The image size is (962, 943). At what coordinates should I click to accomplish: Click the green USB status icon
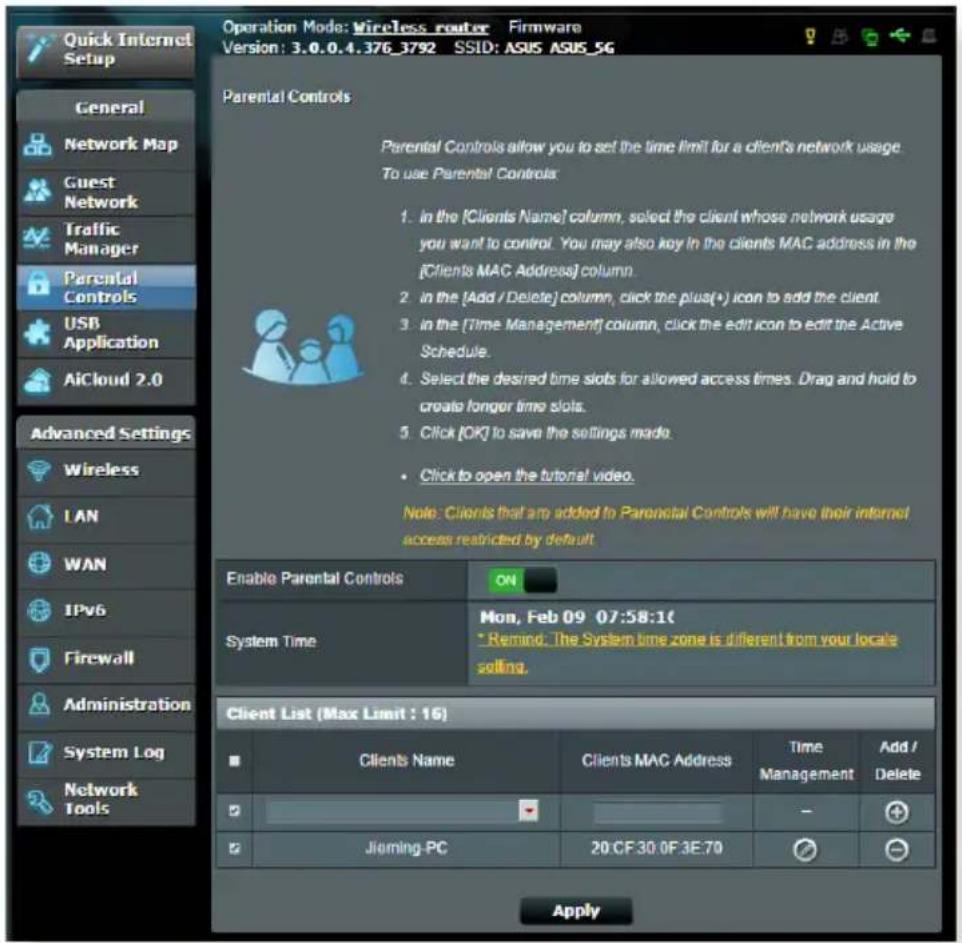point(899,36)
